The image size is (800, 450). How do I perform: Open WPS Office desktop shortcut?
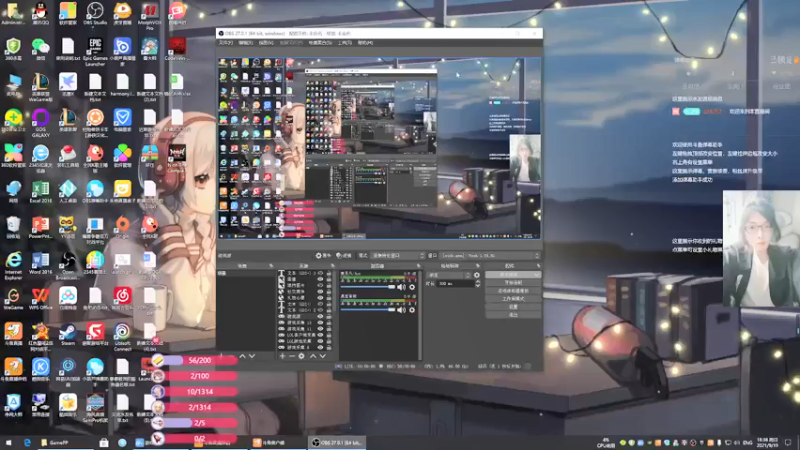pos(40,299)
